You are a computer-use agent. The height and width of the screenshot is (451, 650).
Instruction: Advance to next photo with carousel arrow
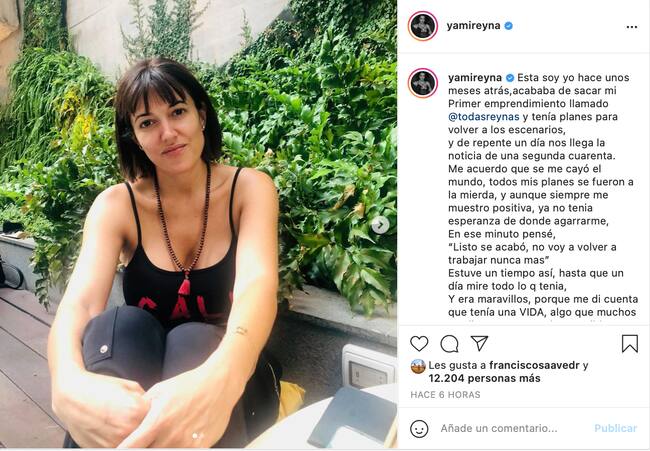pos(380,226)
